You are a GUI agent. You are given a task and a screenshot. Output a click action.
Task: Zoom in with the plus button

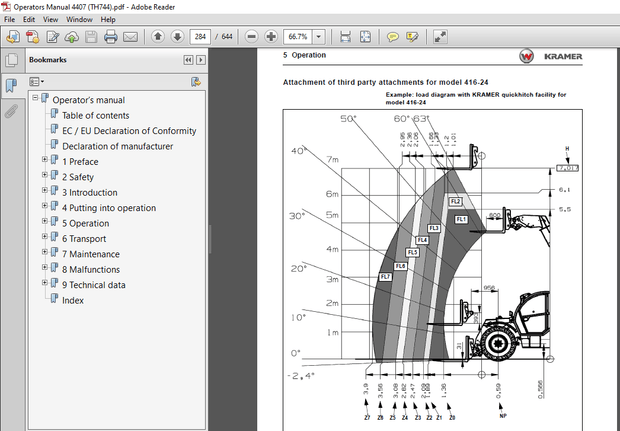[x=271, y=37]
